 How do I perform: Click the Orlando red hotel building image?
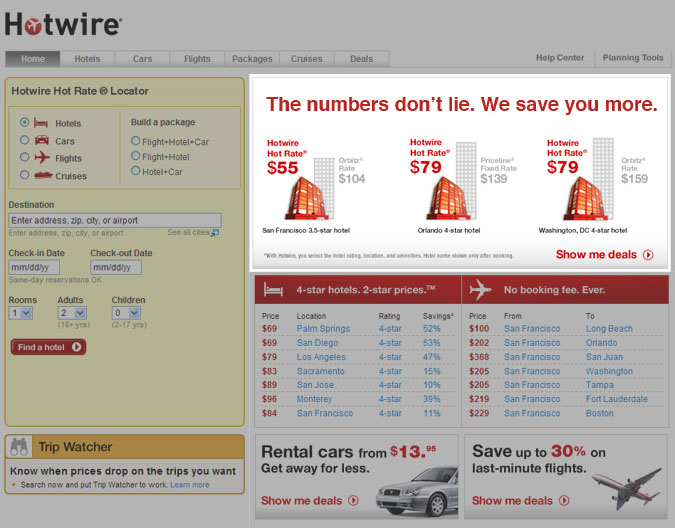[448, 198]
